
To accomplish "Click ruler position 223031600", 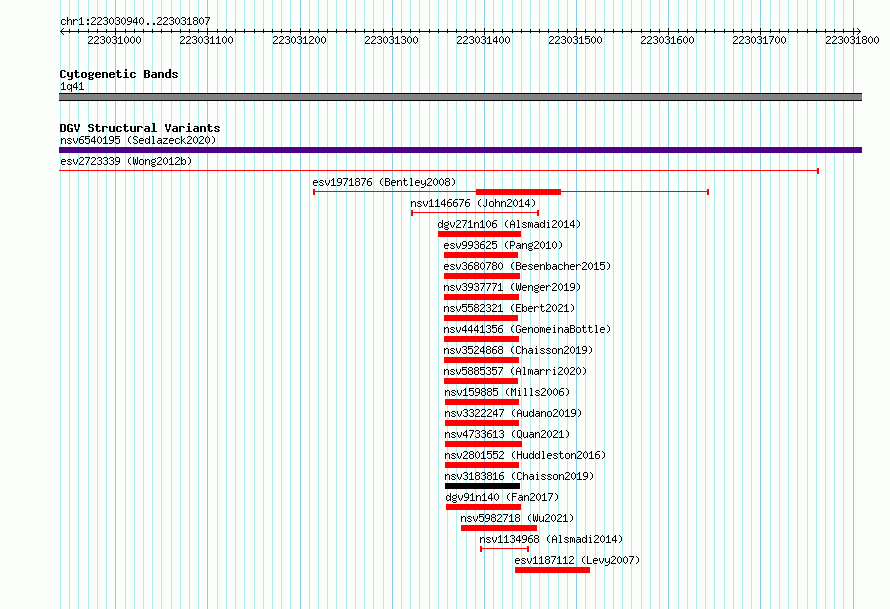I will pyautogui.click(x=667, y=40).
